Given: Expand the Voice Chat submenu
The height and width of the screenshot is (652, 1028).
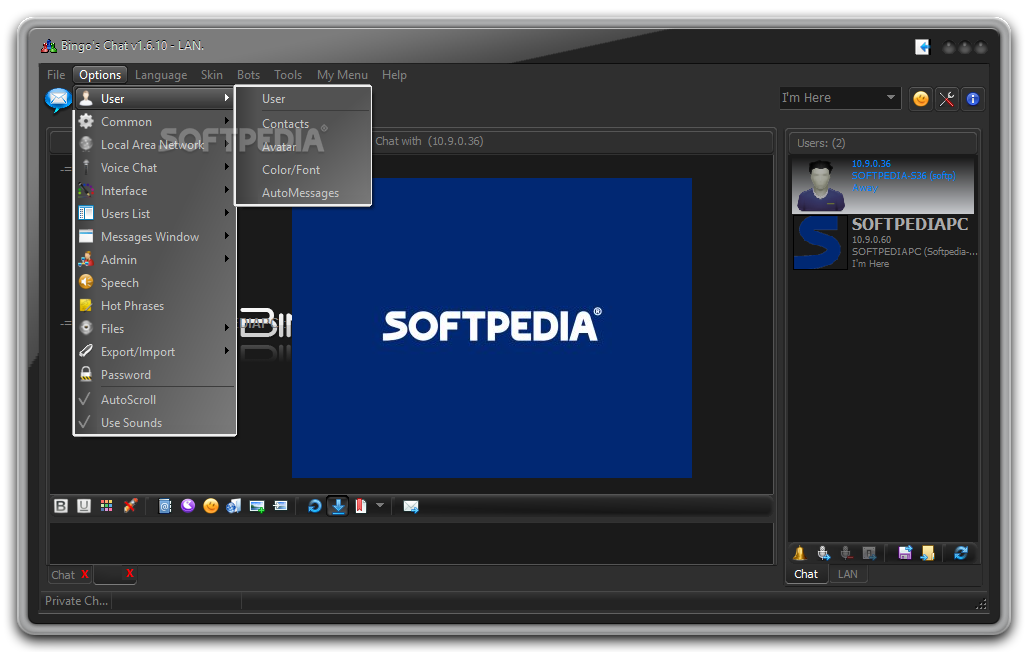Looking at the screenshot, I should point(155,167).
